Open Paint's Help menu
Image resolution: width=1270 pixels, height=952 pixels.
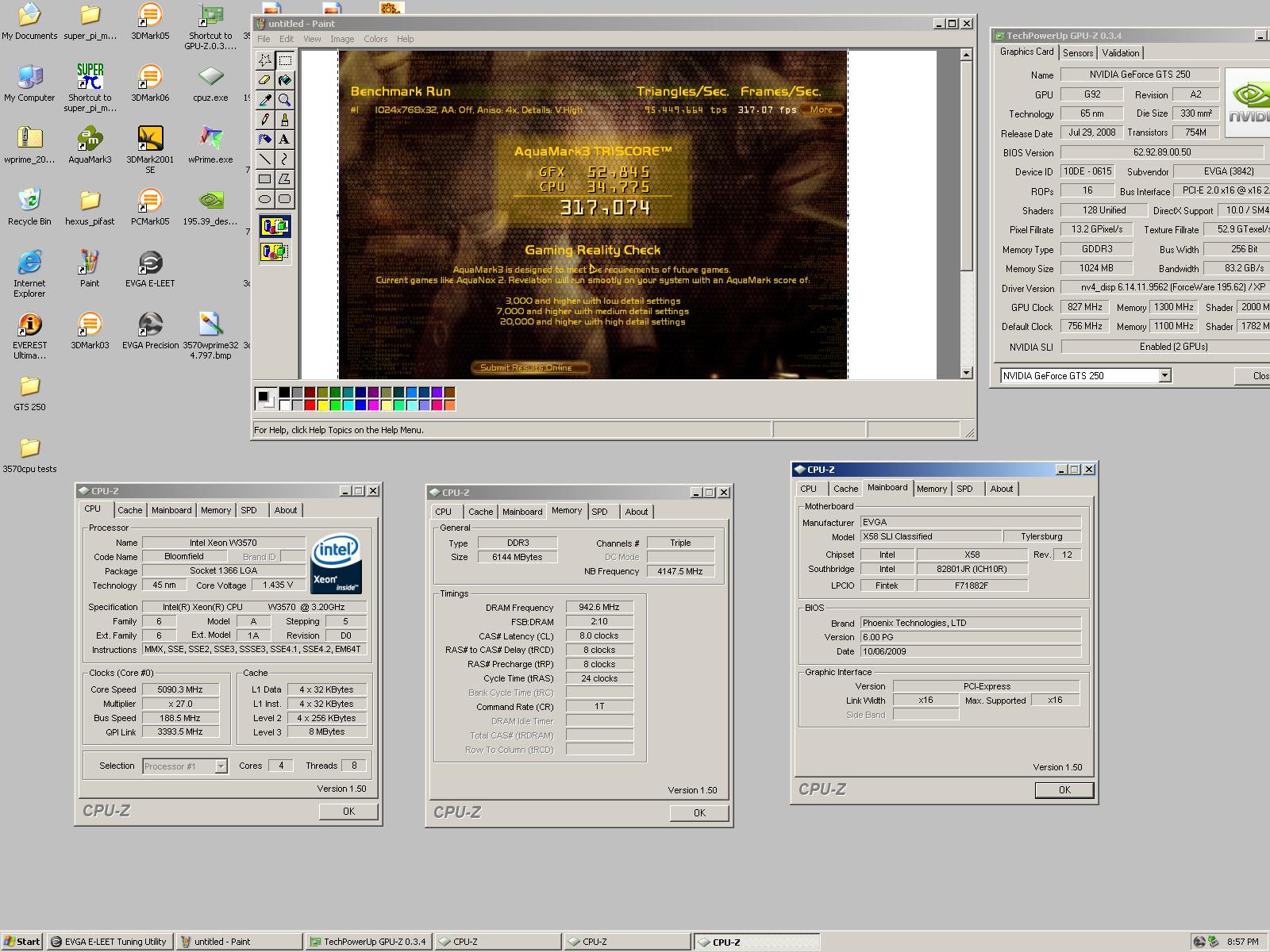click(x=405, y=39)
